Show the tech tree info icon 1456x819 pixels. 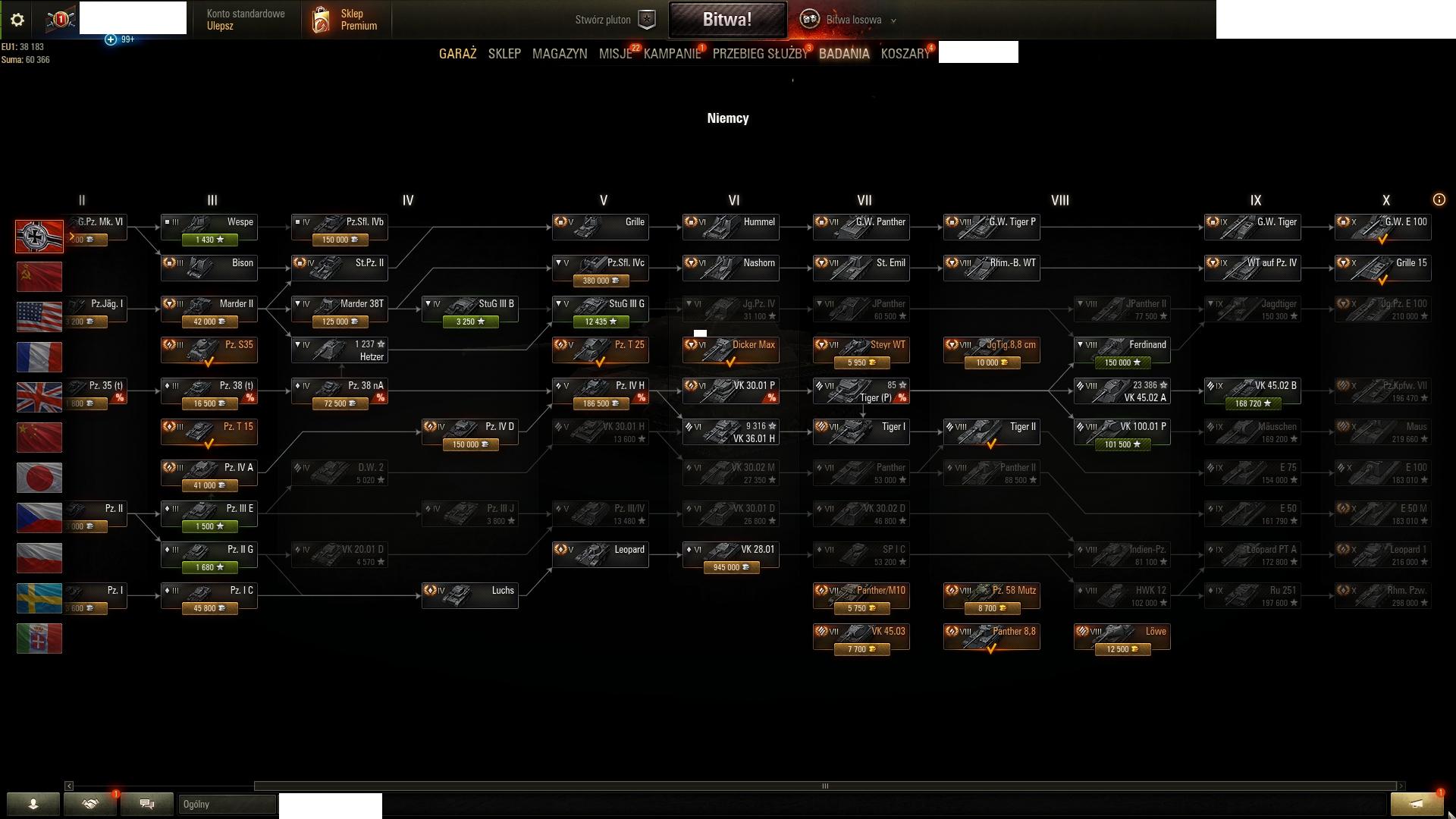[1439, 200]
